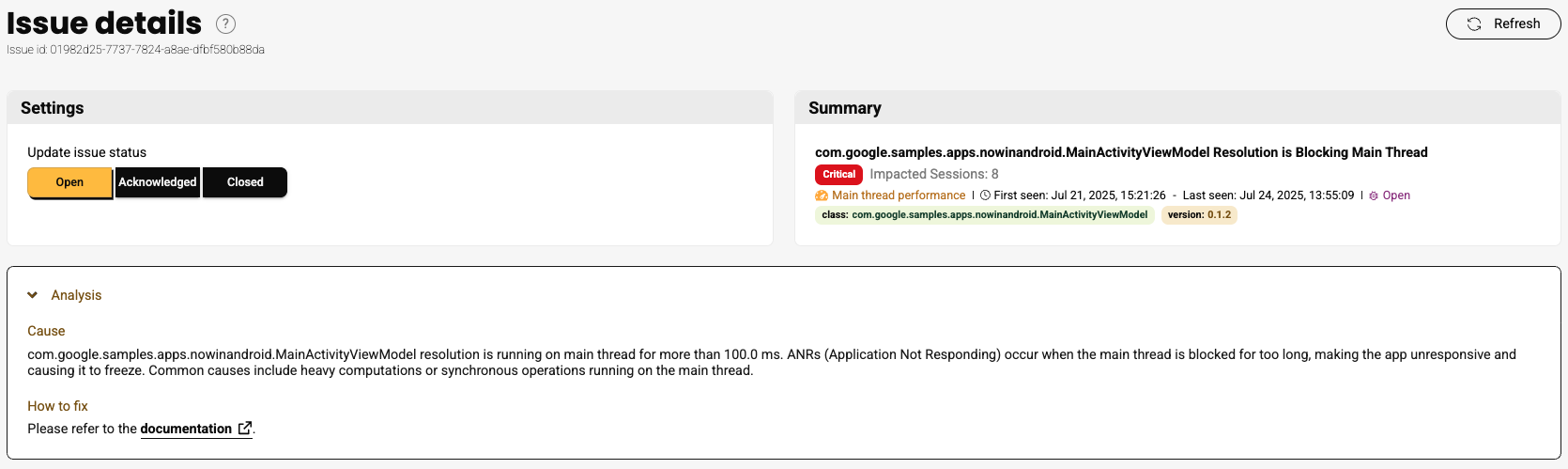
Task: Click the help question mark icon
Action: tap(225, 23)
